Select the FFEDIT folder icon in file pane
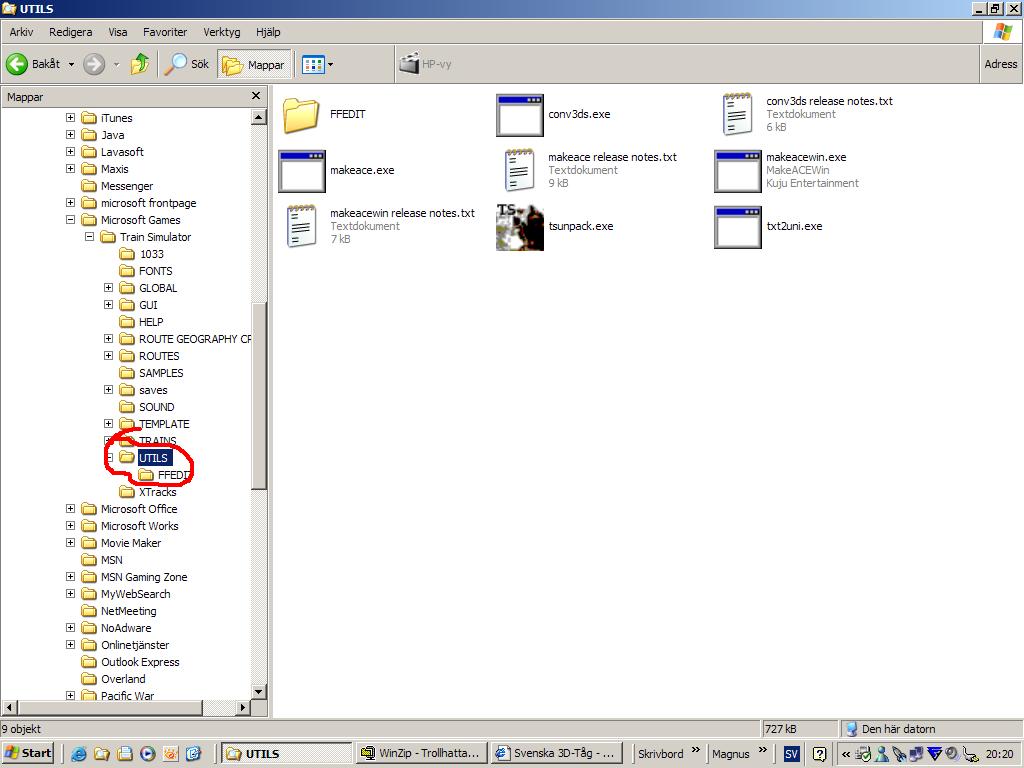Image resolution: width=1024 pixels, height=768 pixels. click(301, 115)
